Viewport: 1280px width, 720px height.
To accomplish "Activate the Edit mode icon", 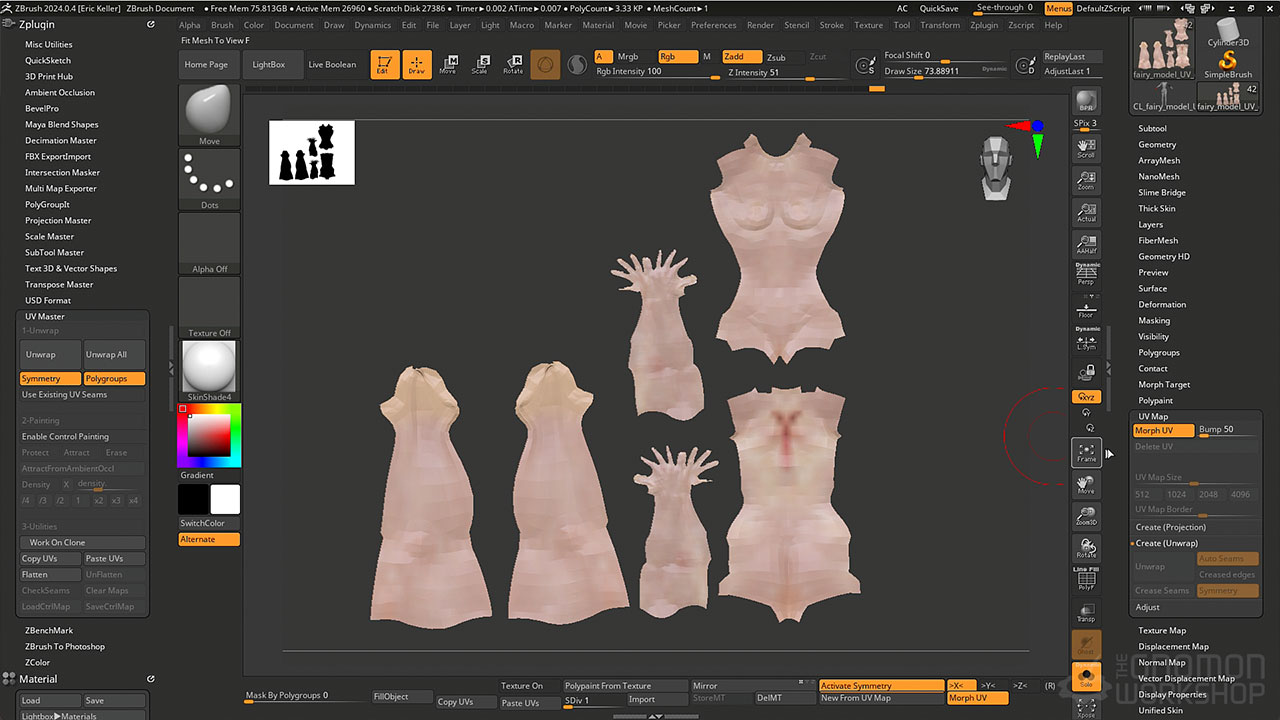I will click(x=385, y=65).
